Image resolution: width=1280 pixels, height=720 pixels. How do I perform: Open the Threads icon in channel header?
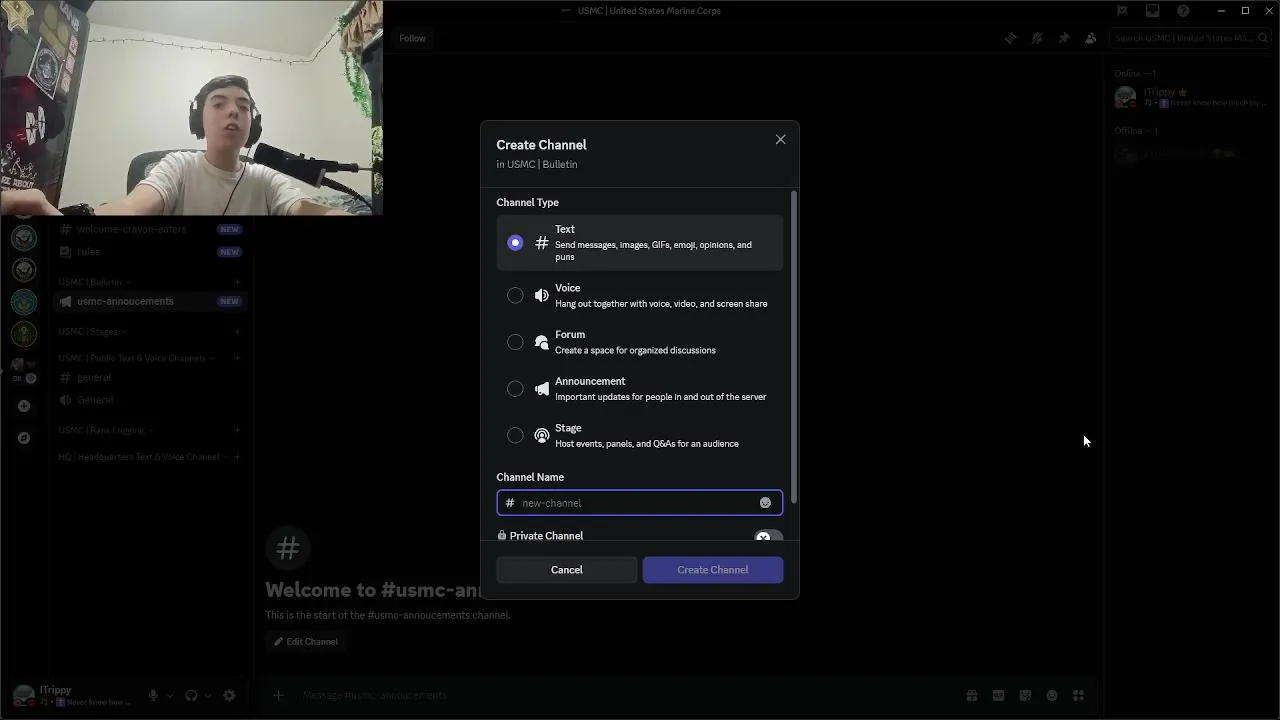(1010, 38)
